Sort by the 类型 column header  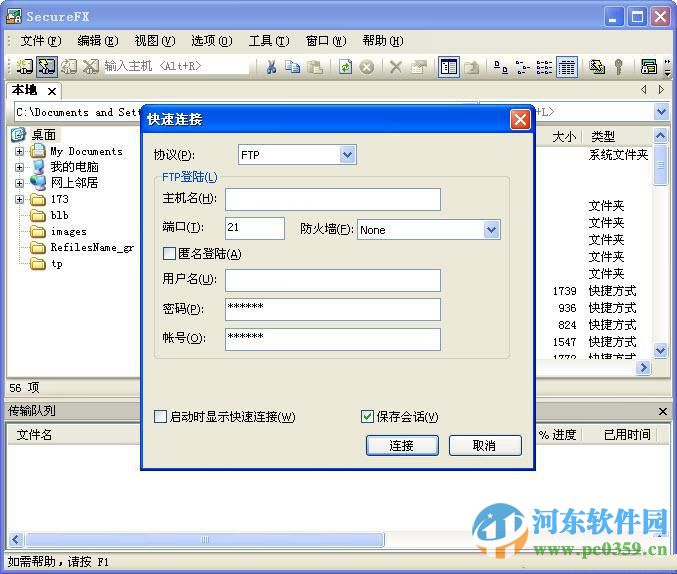(603, 137)
